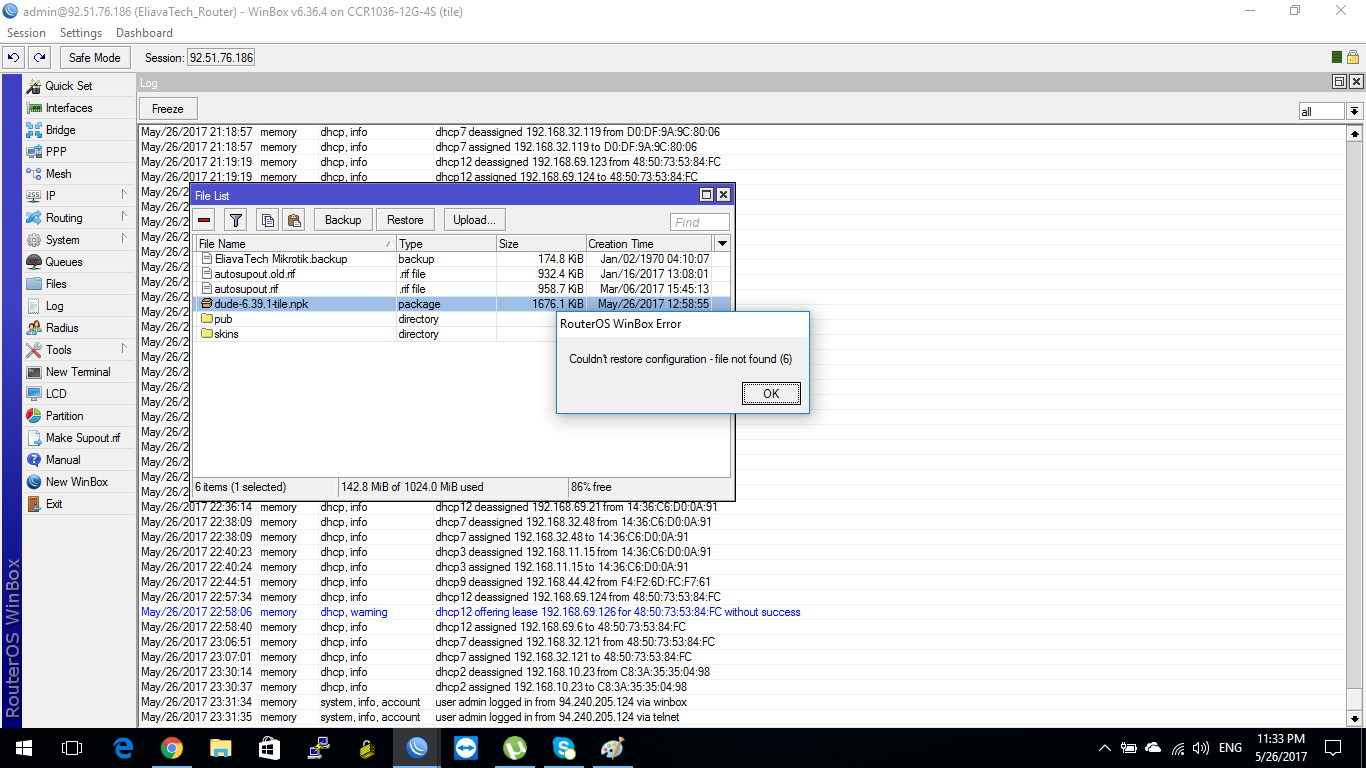Open the PPP section
This screenshot has height=768, width=1366.
[x=56, y=152]
